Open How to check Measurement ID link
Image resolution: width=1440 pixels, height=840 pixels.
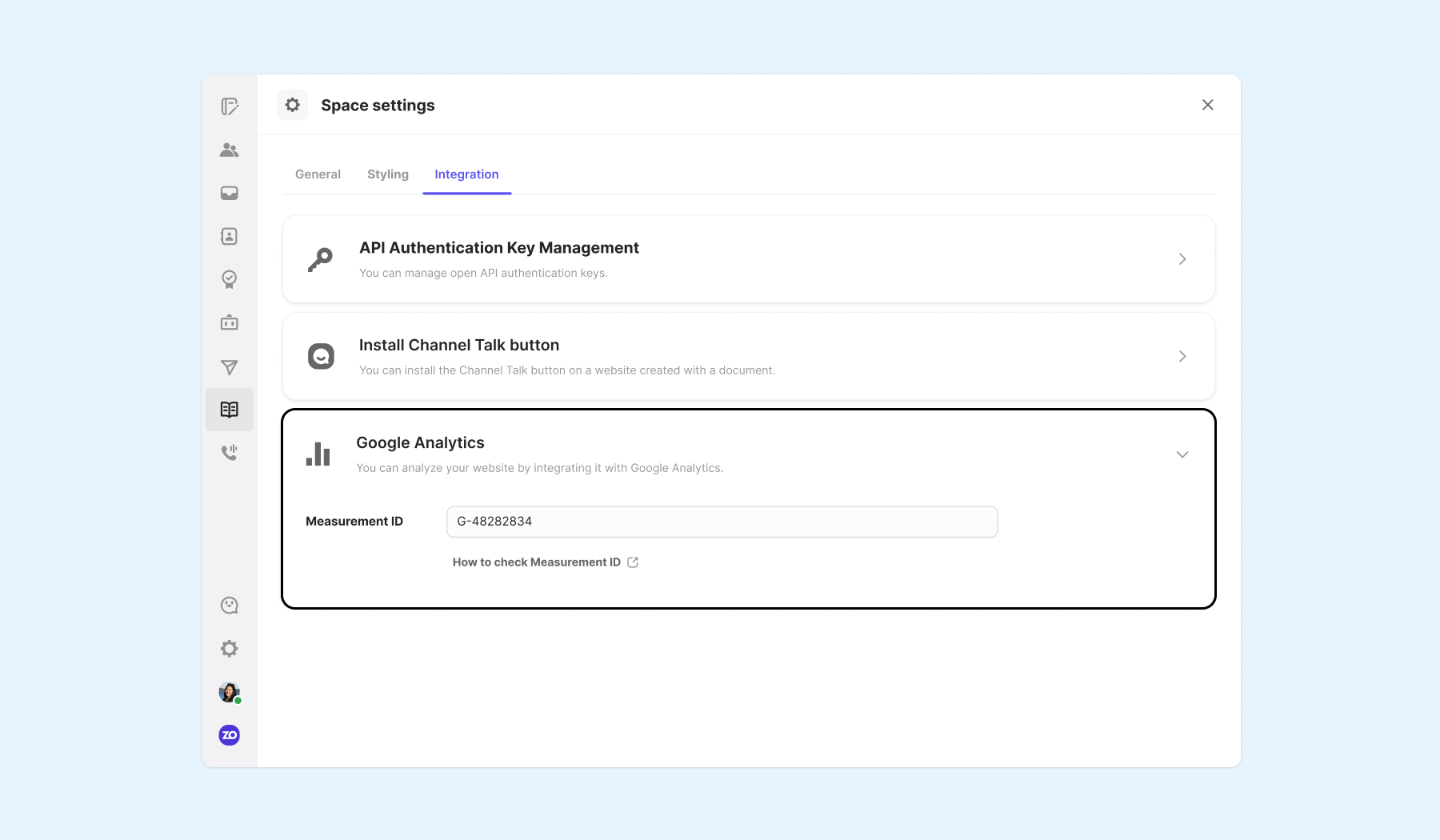point(545,562)
